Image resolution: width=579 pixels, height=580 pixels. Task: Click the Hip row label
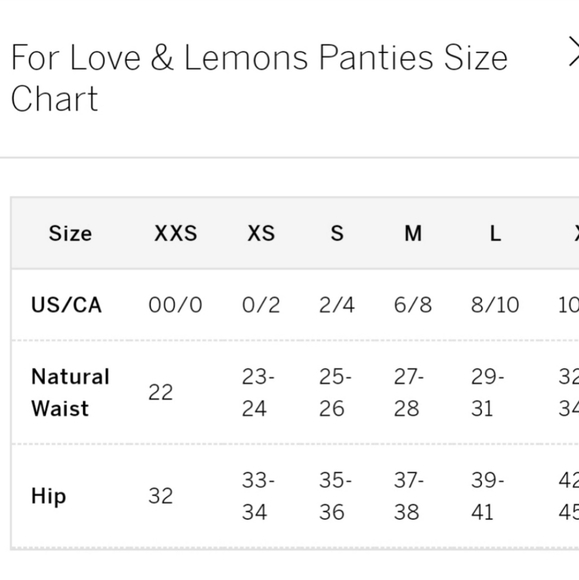click(48, 496)
